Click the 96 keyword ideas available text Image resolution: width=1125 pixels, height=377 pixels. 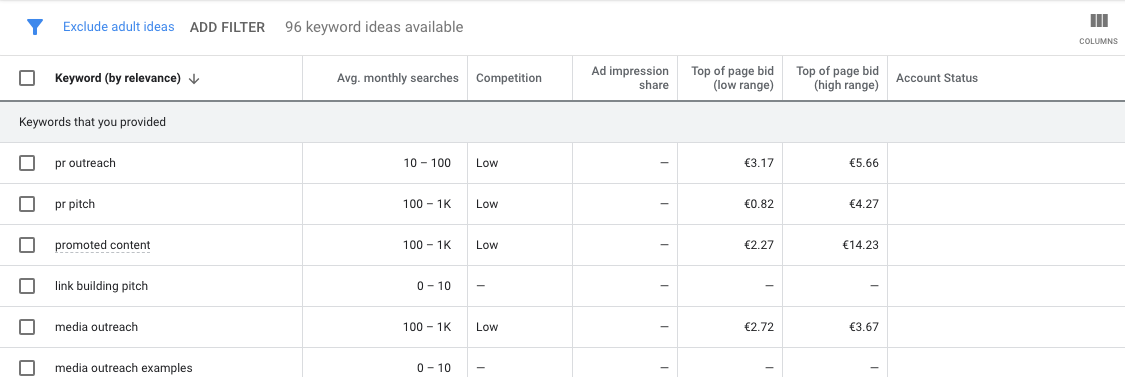click(374, 27)
